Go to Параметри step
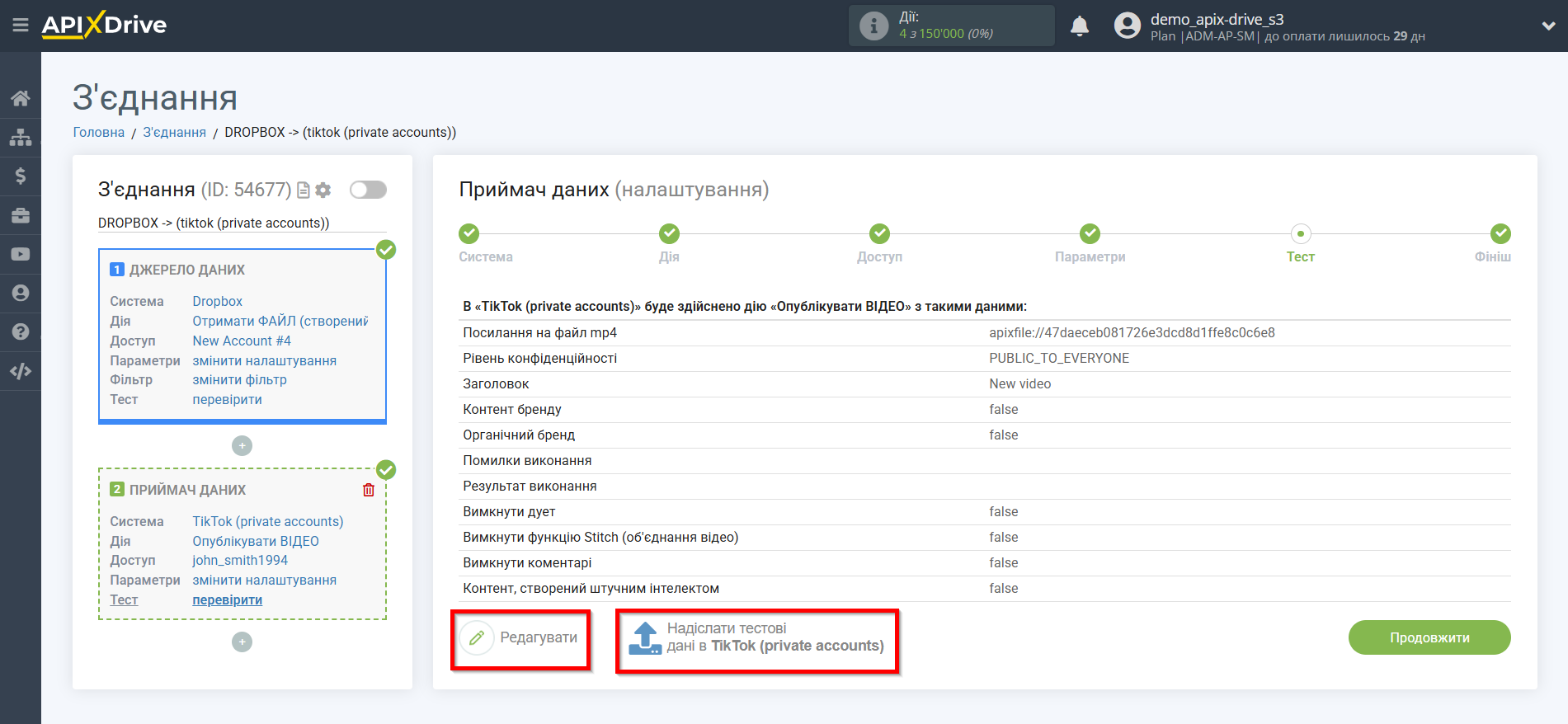The image size is (1568, 724). [x=1090, y=234]
